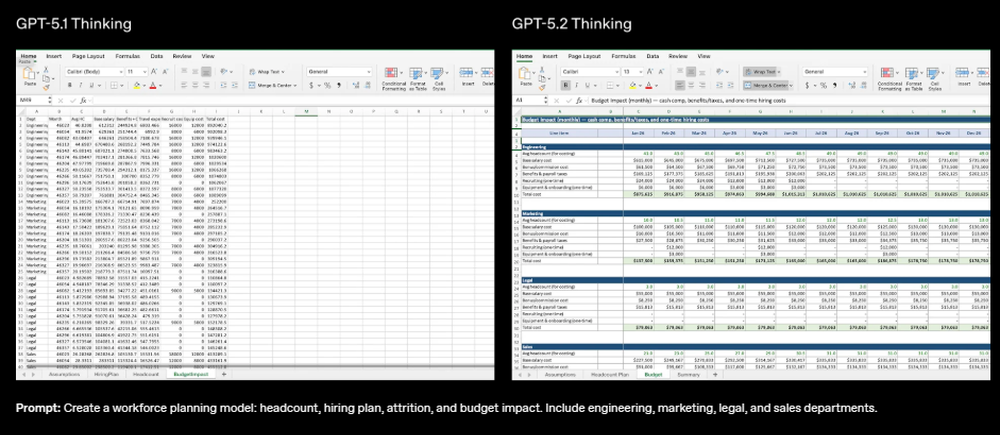
Task: Select column M header in GPT-5.1 window
Action: click(x=306, y=112)
